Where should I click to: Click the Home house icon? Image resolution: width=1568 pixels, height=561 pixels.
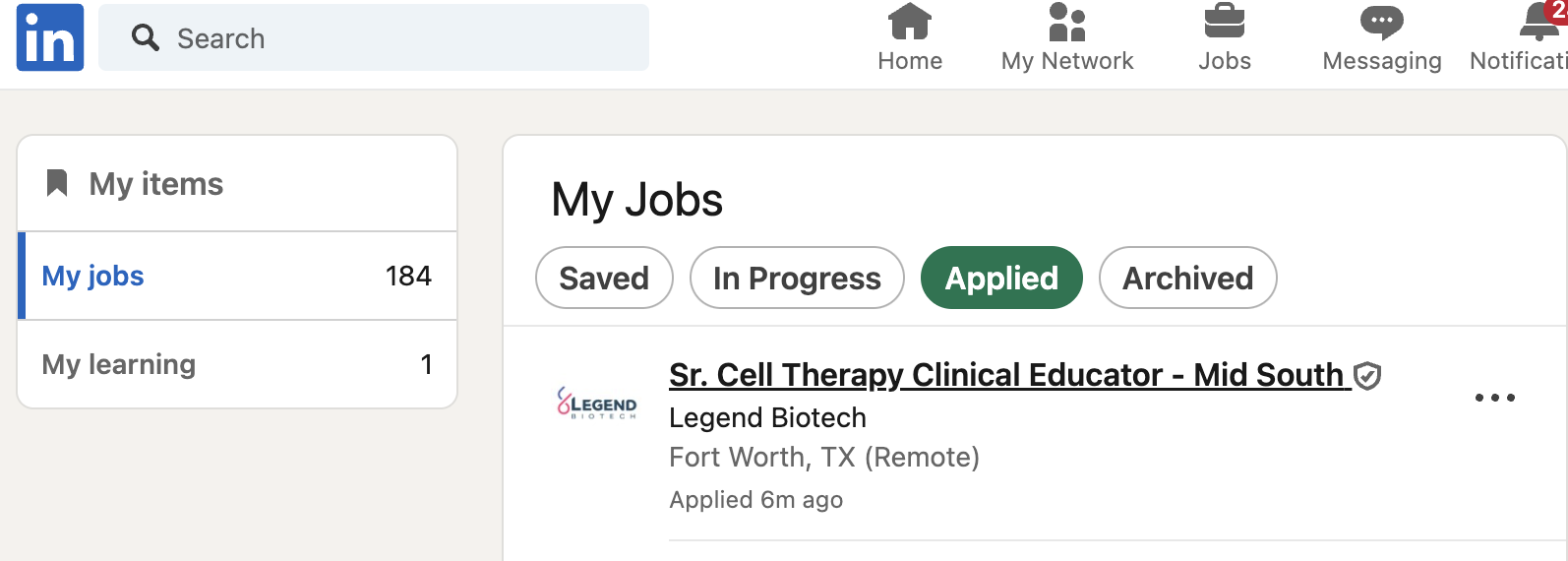(910, 22)
